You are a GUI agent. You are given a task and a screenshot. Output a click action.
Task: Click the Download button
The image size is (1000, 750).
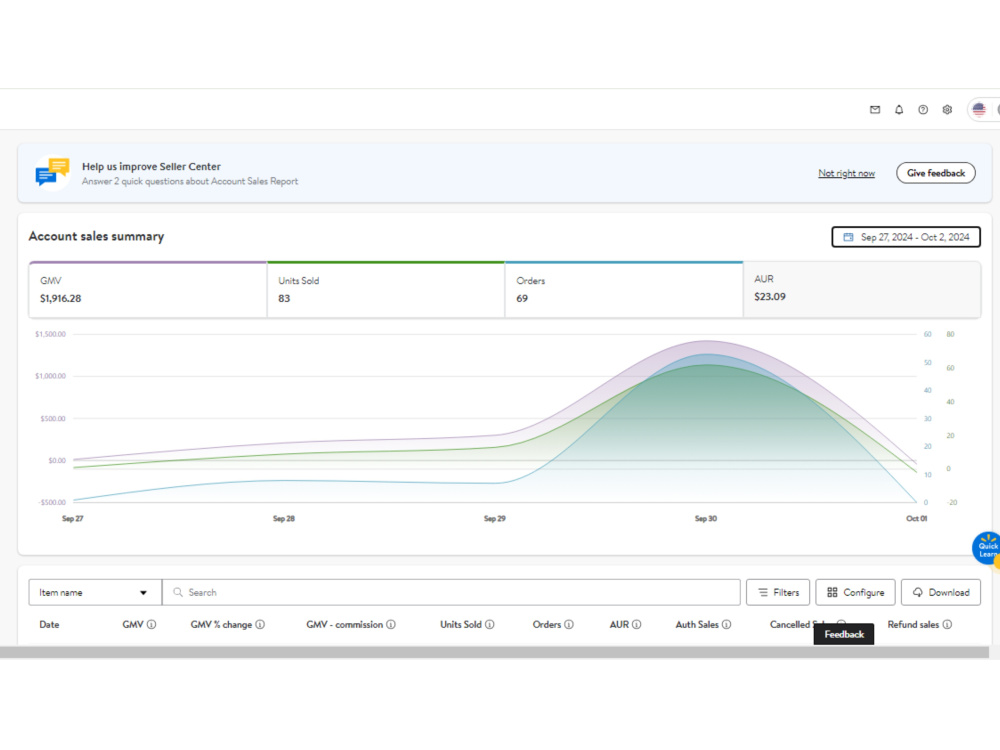941,592
